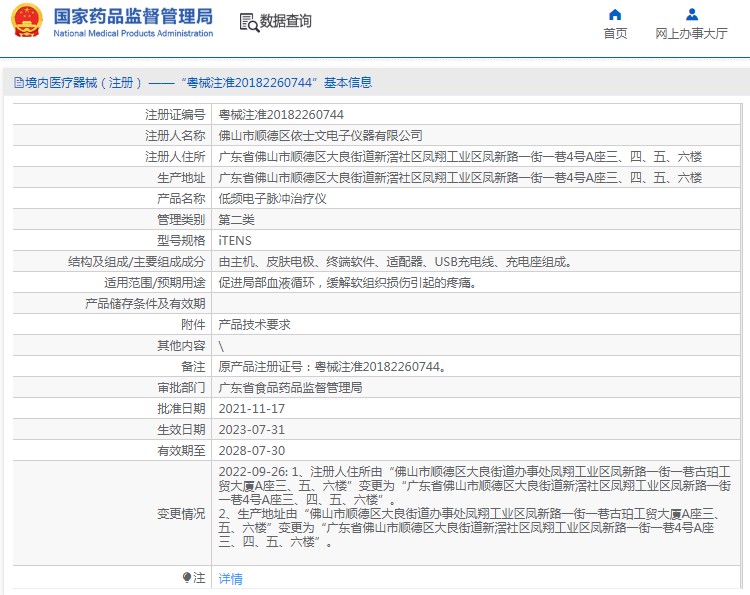This screenshot has height=595, width=750.
Task: Click the 国家药品监督管理局 site title
Action: [132, 16]
